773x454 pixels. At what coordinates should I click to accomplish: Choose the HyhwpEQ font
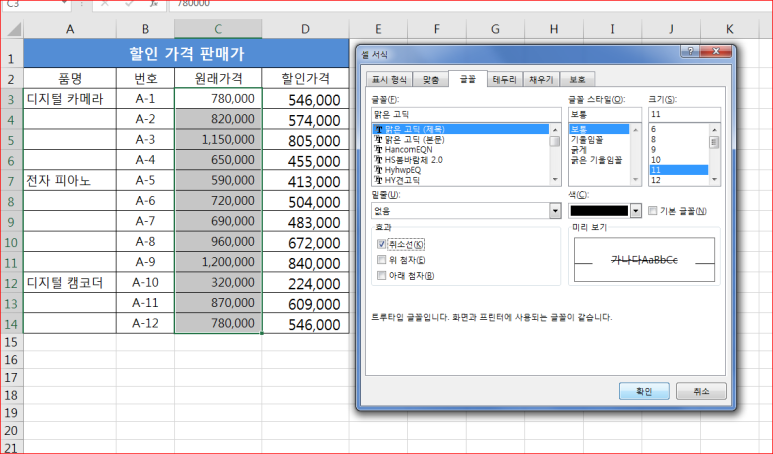click(461, 170)
